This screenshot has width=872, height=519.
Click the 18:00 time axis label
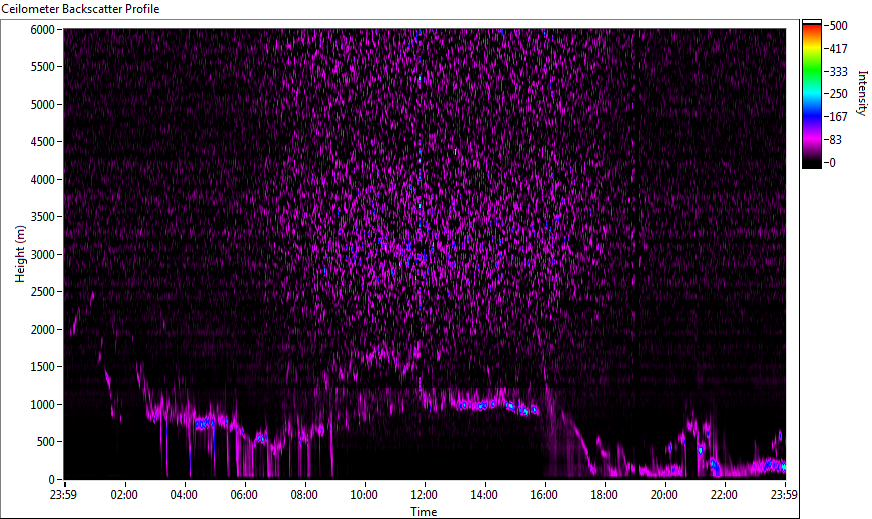point(604,495)
